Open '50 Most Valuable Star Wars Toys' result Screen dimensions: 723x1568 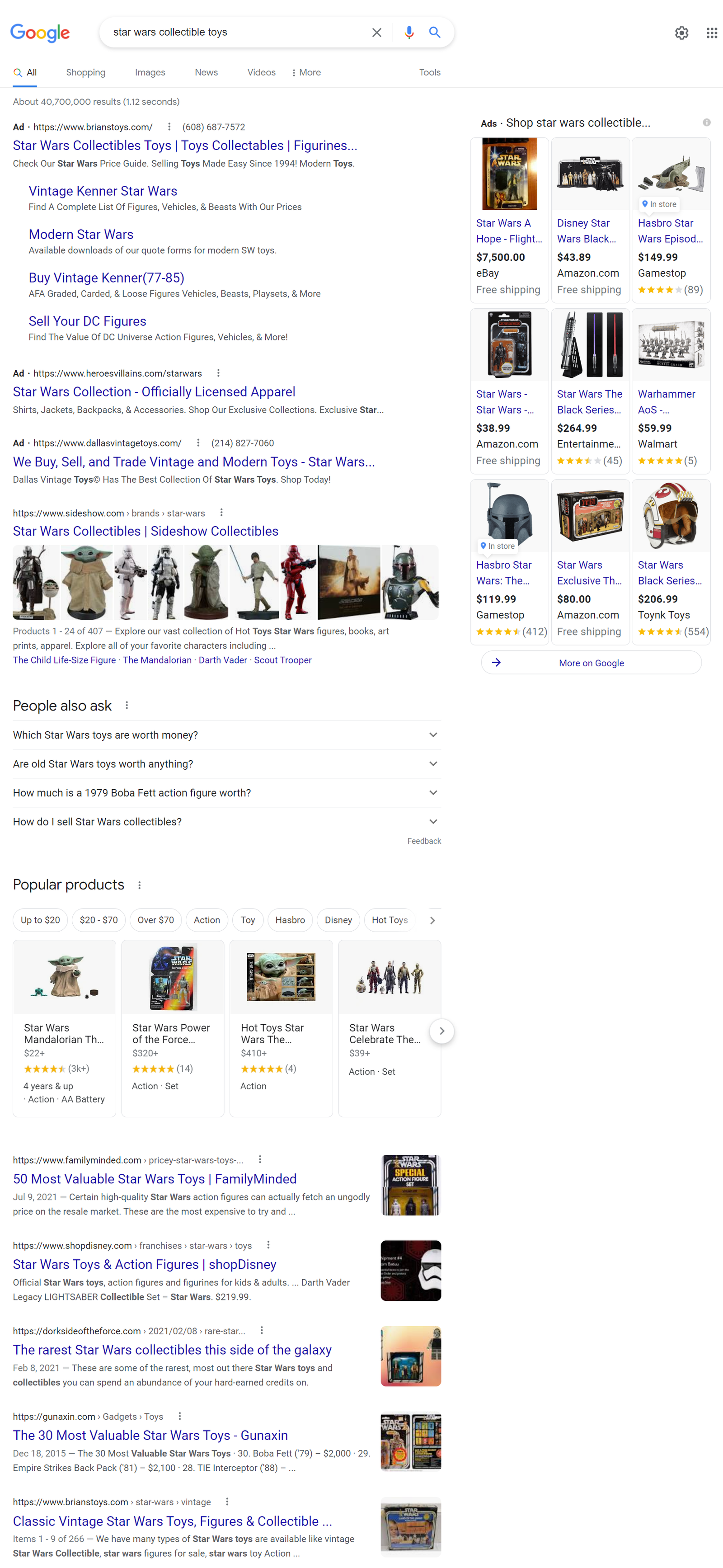pos(155,1178)
